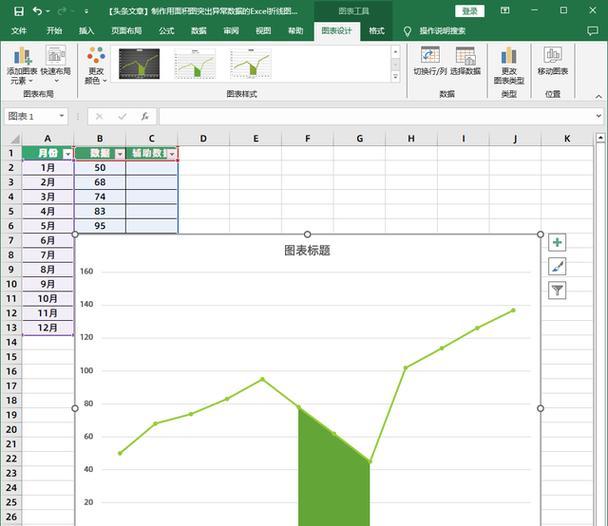
Task: Click the formula bar input area
Action: 377,116
